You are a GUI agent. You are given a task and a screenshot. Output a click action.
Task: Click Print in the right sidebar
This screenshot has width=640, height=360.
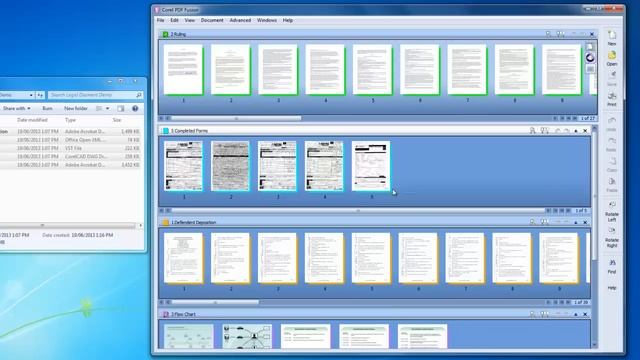pos(611,99)
